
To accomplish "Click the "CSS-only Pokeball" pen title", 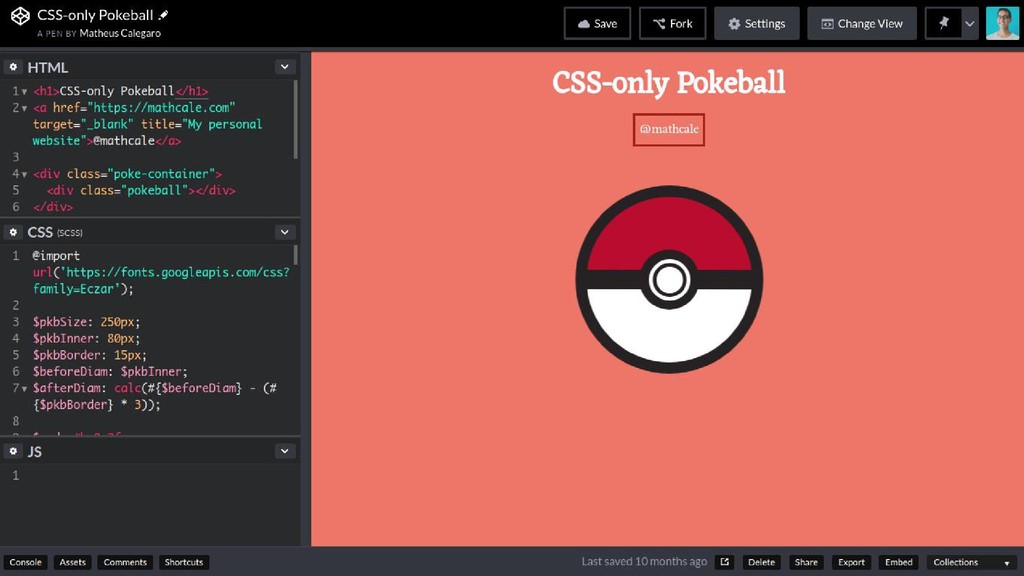I will click(x=95, y=15).
